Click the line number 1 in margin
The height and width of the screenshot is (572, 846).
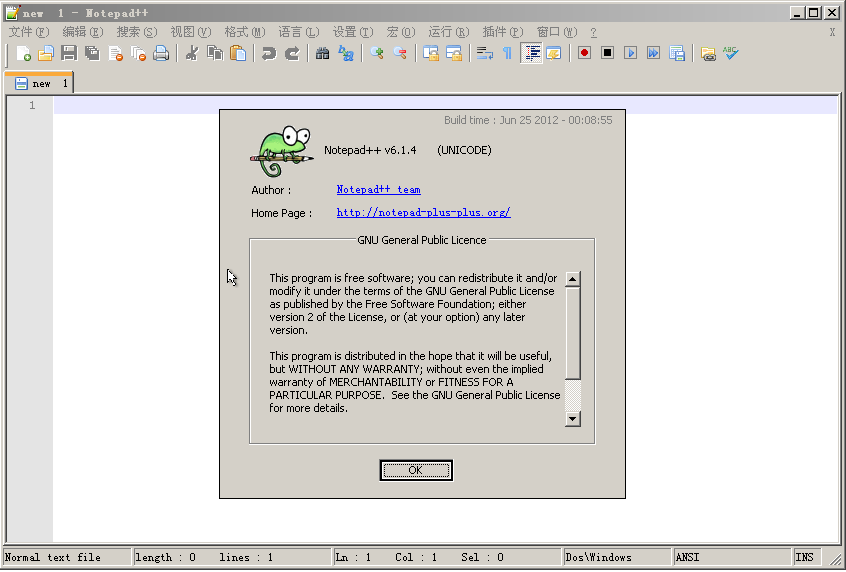point(32,105)
